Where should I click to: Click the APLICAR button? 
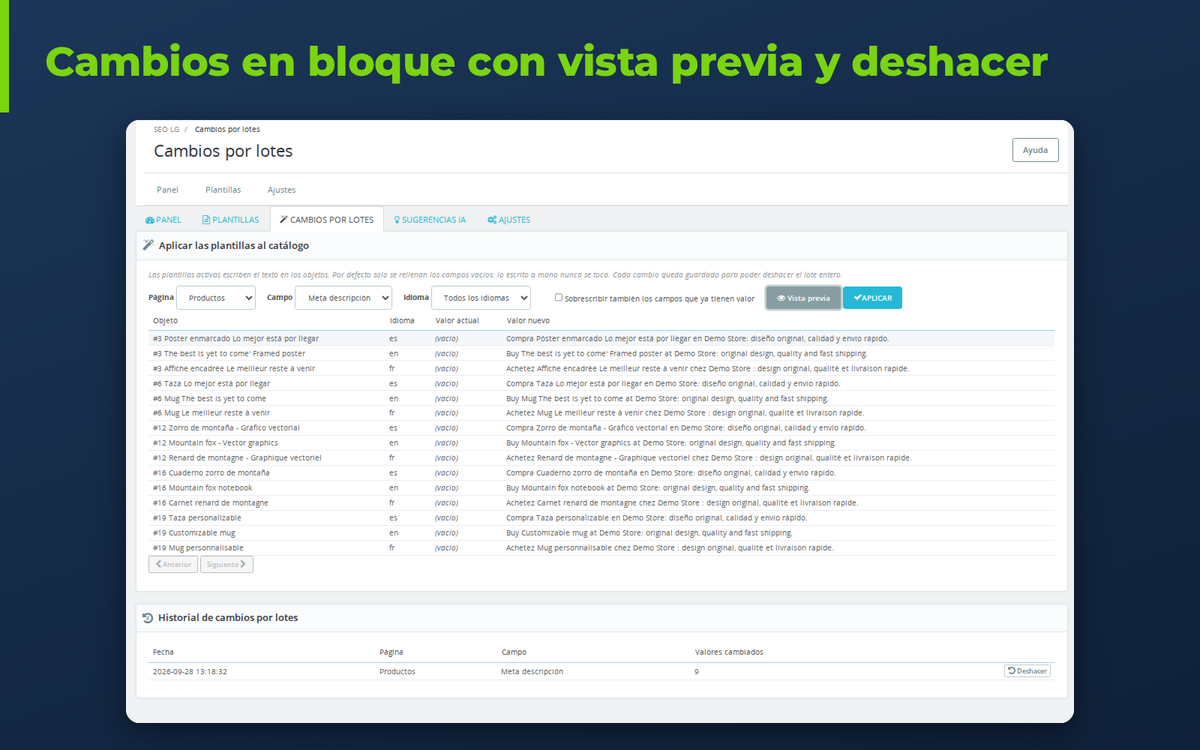pyautogui.click(x=872, y=298)
